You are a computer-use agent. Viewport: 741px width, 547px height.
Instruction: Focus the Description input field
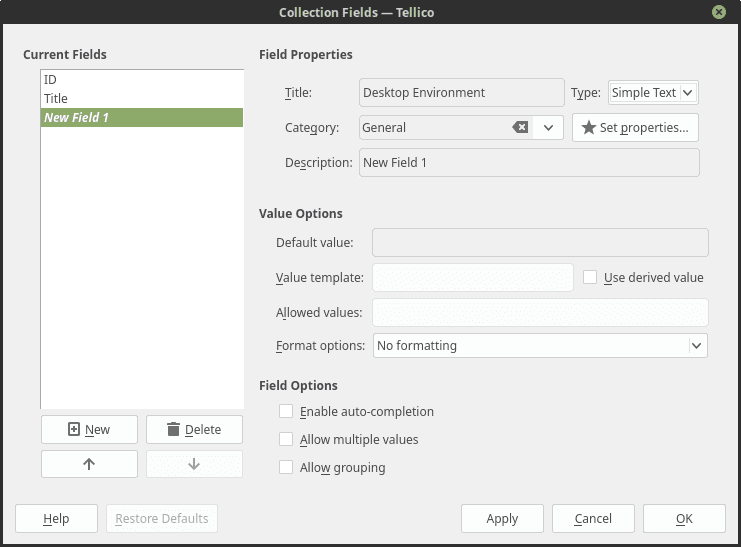(529, 163)
